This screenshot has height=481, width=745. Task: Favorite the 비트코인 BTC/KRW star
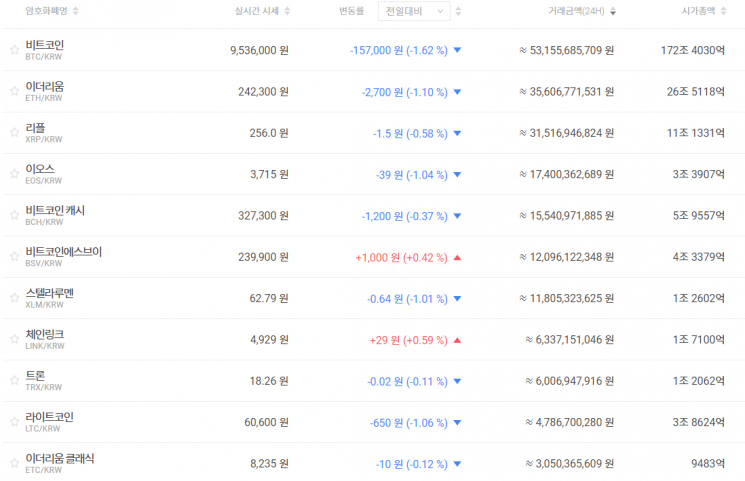coord(14,49)
